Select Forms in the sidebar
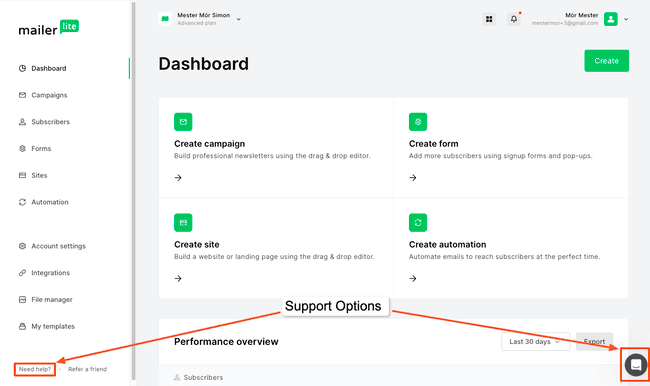The width and height of the screenshot is (650, 386). (41, 148)
